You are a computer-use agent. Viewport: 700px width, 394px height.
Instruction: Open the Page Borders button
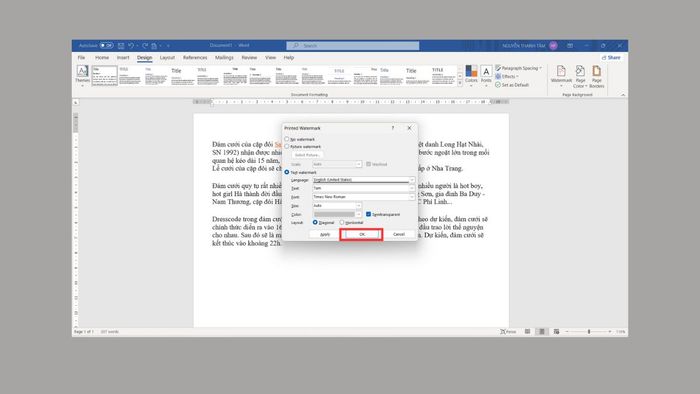(x=596, y=76)
